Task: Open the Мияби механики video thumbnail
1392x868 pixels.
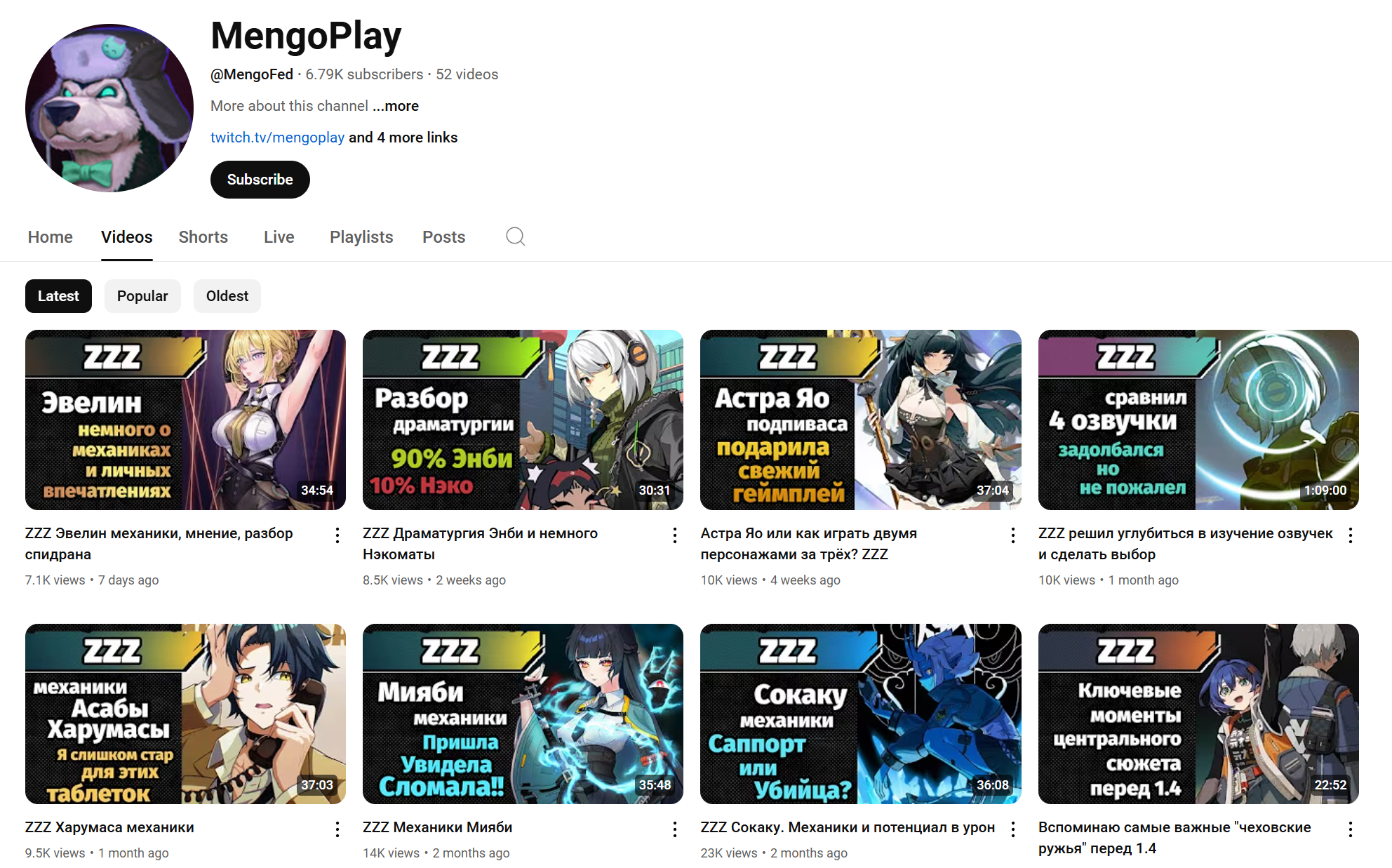Action: (x=523, y=714)
